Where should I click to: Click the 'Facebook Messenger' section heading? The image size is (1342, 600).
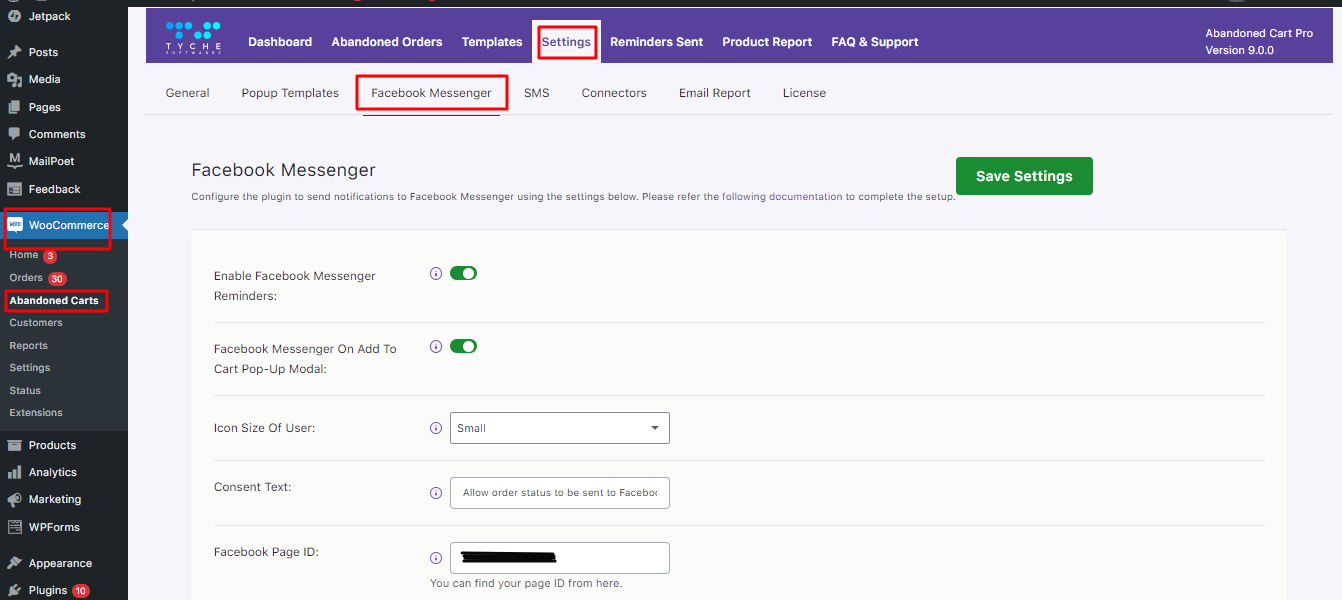(x=283, y=170)
